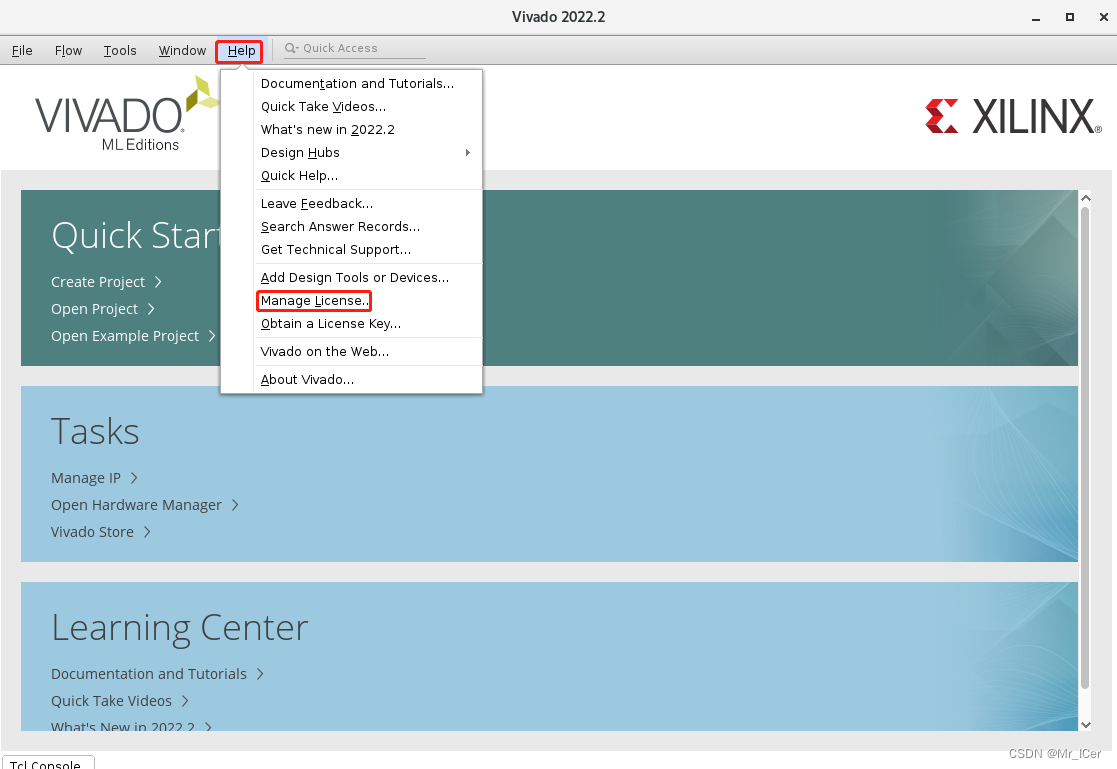Open the Tools menu
The image size is (1117, 769).
120,51
